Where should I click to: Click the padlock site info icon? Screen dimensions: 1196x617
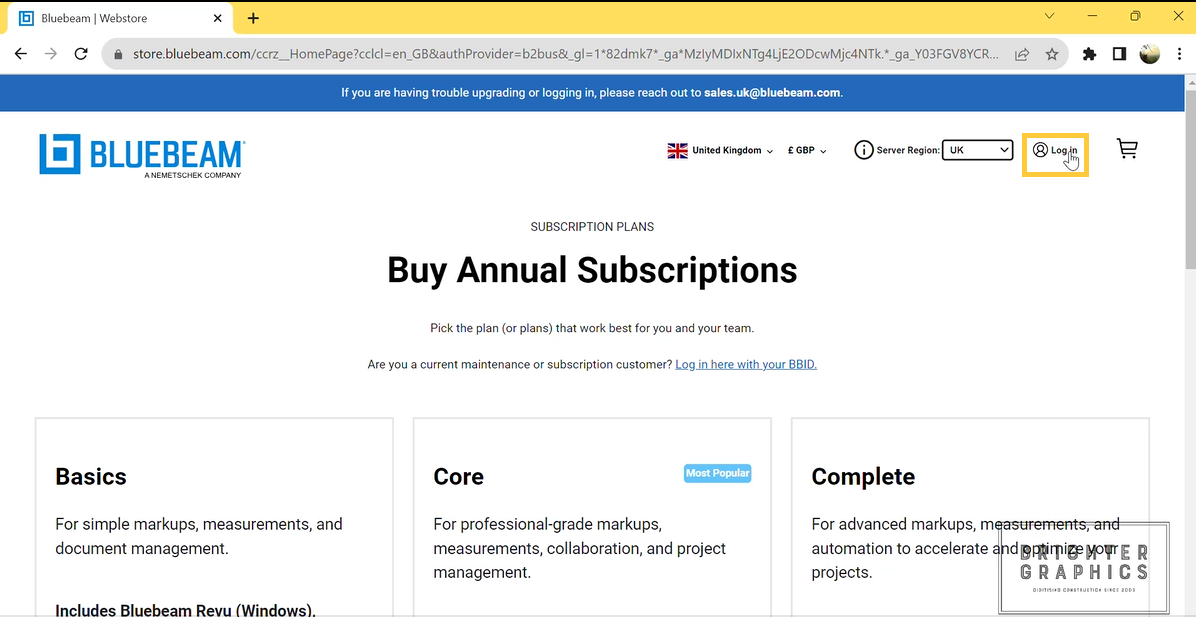coord(117,54)
